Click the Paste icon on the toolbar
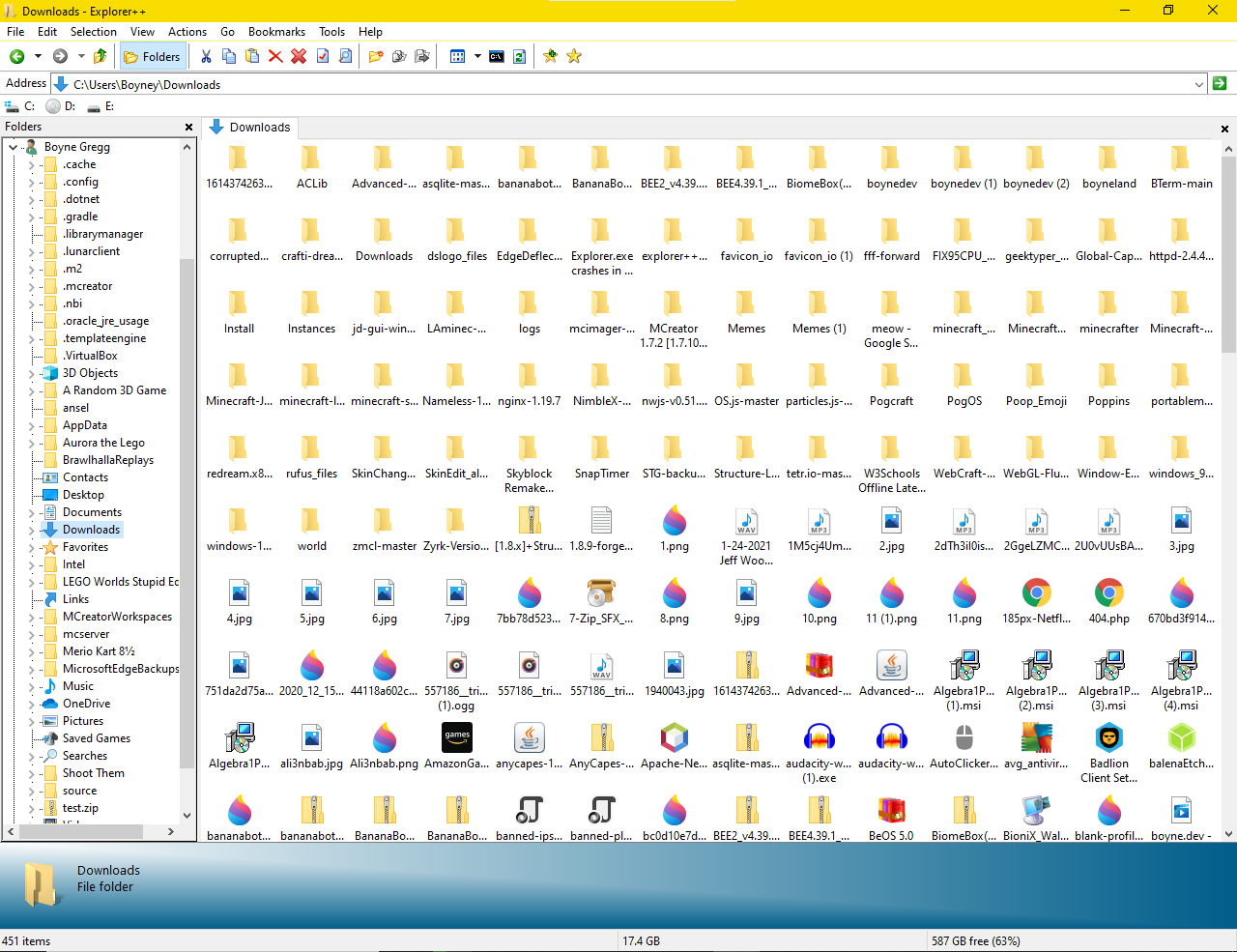Image resolution: width=1237 pixels, height=952 pixels. pyautogui.click(x=252, y=56)
